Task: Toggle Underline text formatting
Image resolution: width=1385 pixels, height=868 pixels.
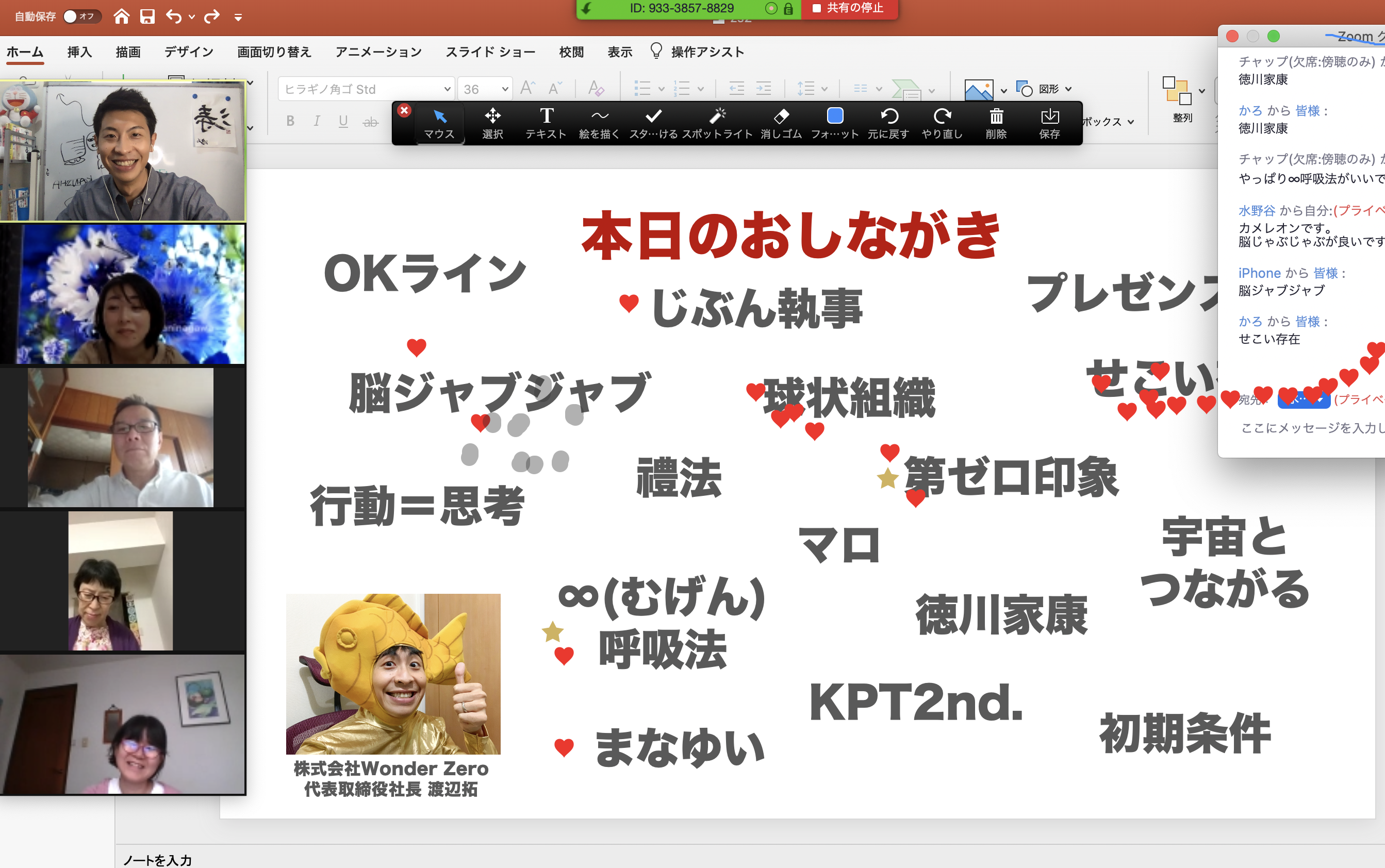Action: pyautogui.click(x=343, y=121)
